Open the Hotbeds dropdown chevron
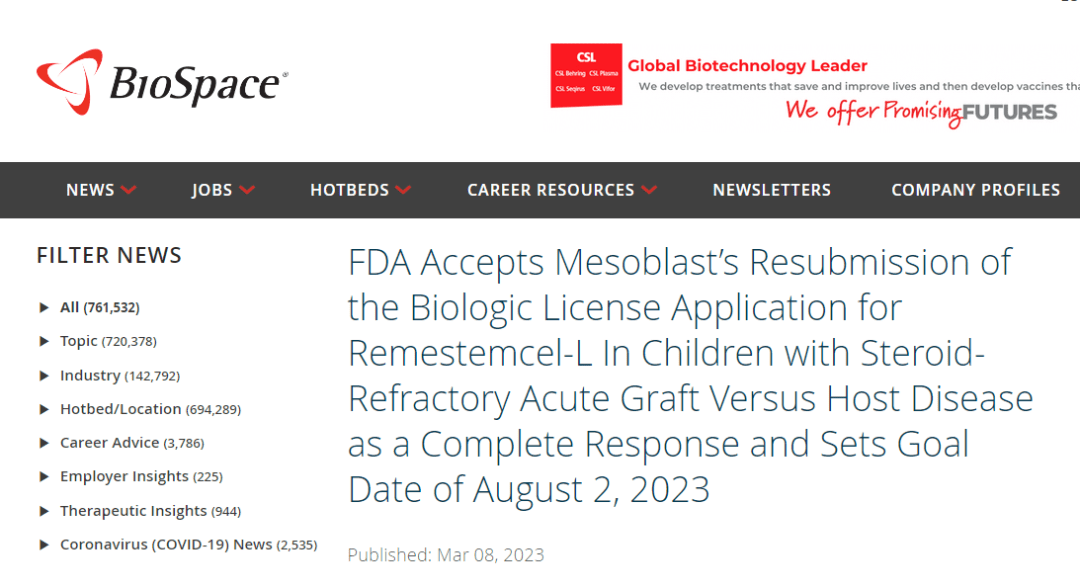 (403, 190)
